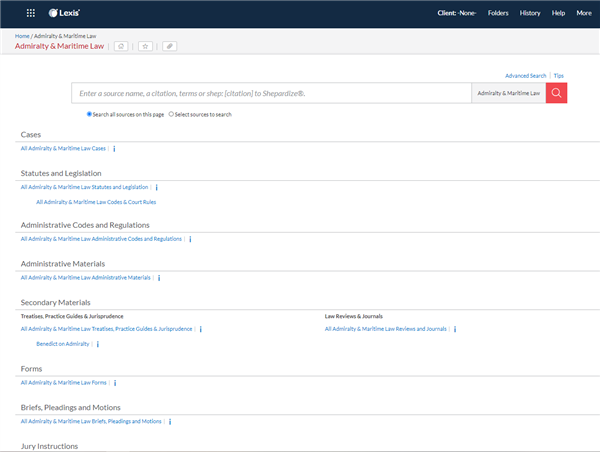Open All Admiralty & Maritime Law Administrative Codes and Regulations

101,239
